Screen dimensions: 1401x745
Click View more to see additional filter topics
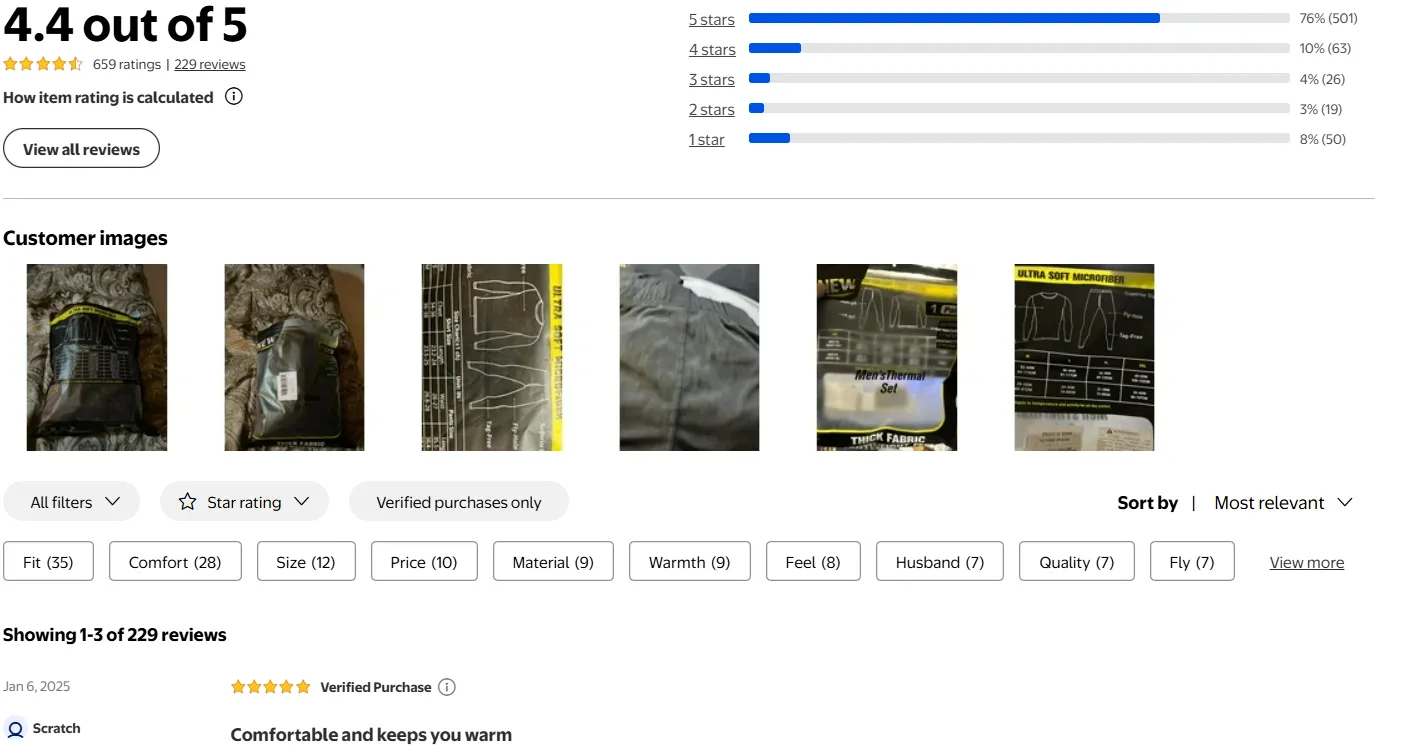[1306, 561]
